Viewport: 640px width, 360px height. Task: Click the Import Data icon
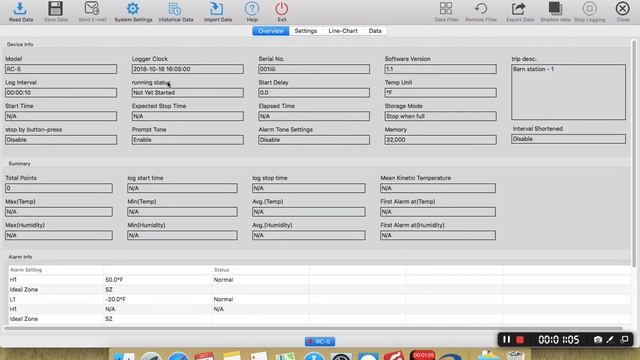[217, 9]
